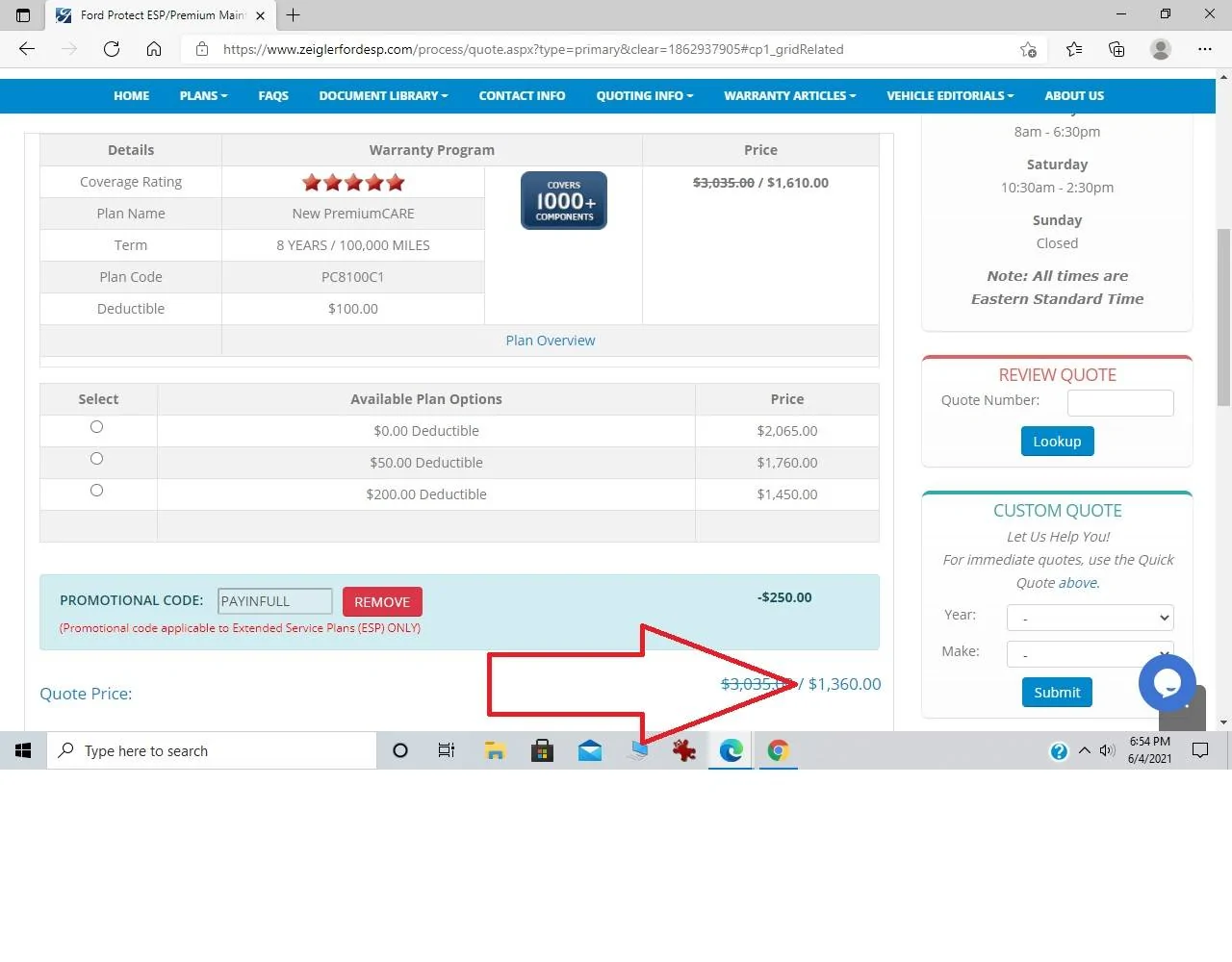Expand the Document Library menu
1232x962 pixels.
(x=384, y=96)
